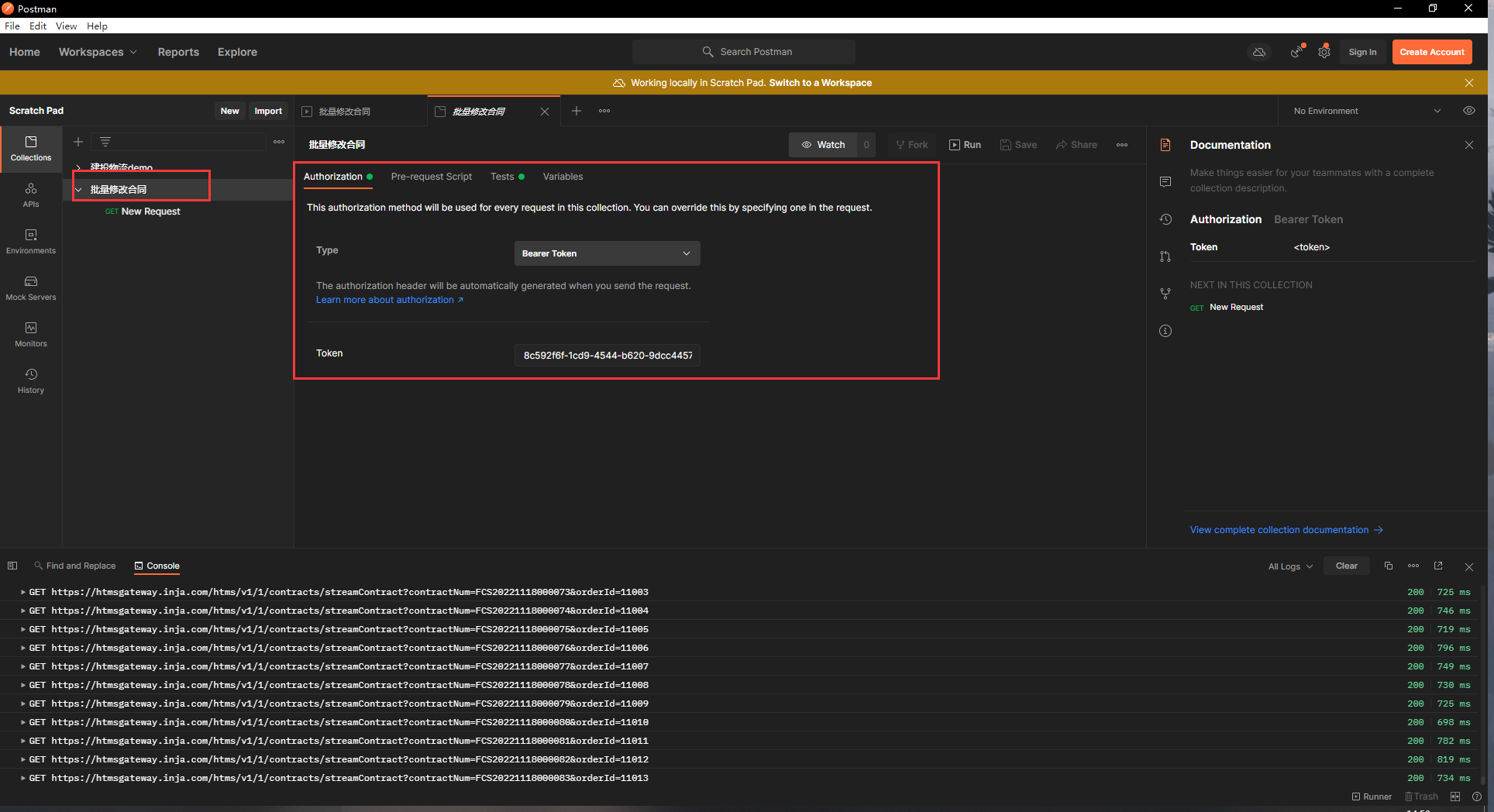This screenshot has height=812, width=1494.
Task: Open authorization Type Bearer Token dropdown
Action: [608, 253]
